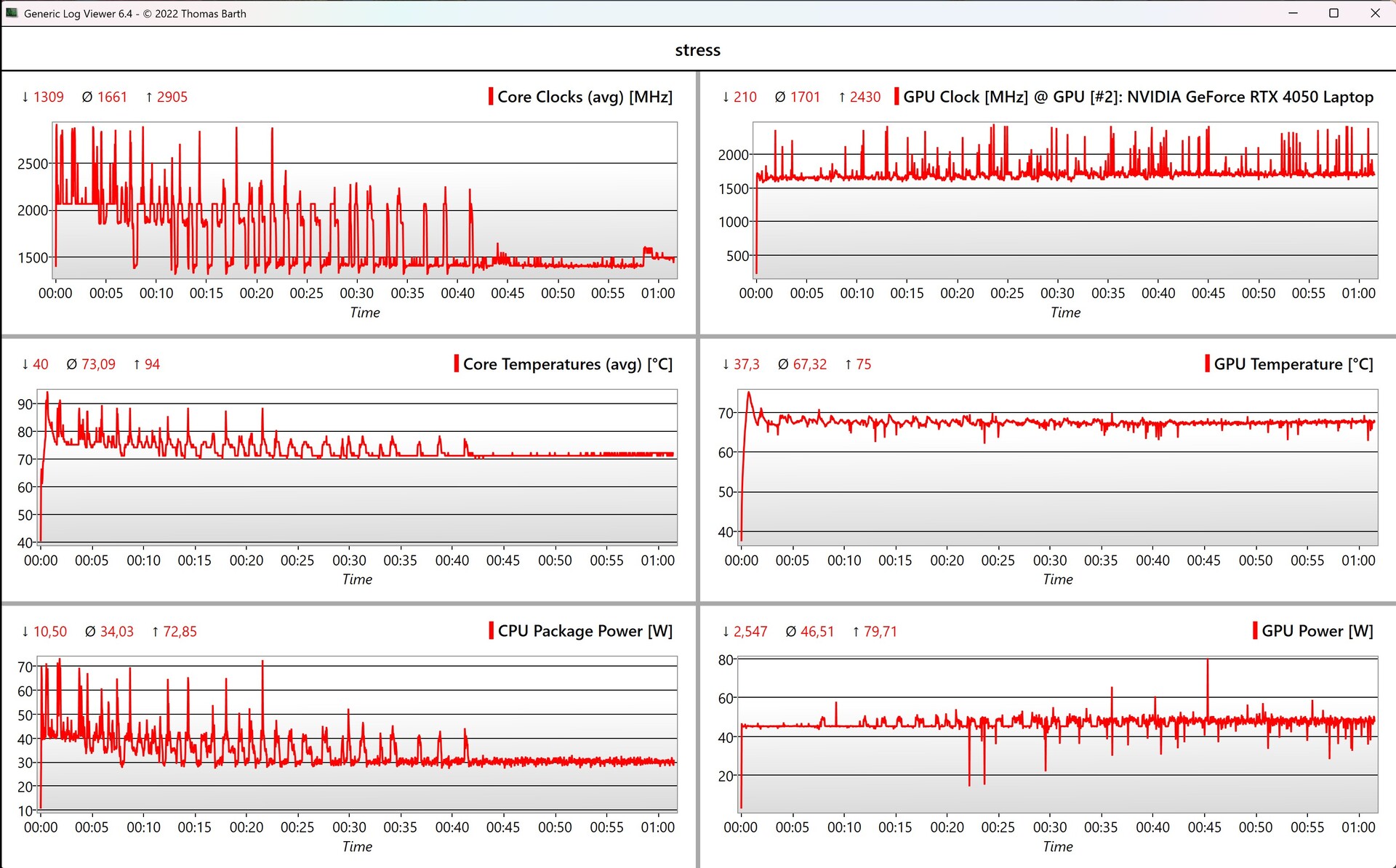Click the Core Temperatures minimum value 40
Viewport: 1396px width, 868px height.
41,364
